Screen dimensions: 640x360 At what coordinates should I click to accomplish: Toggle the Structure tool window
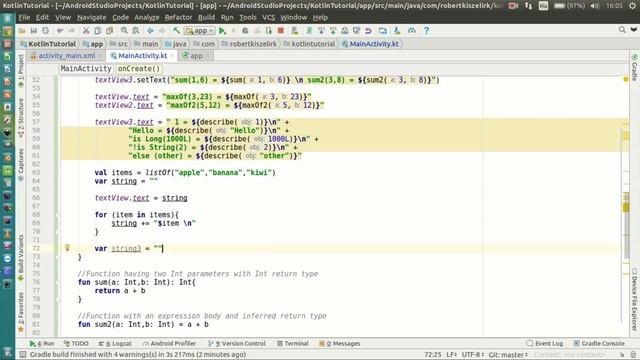click(x=21, y=118)
